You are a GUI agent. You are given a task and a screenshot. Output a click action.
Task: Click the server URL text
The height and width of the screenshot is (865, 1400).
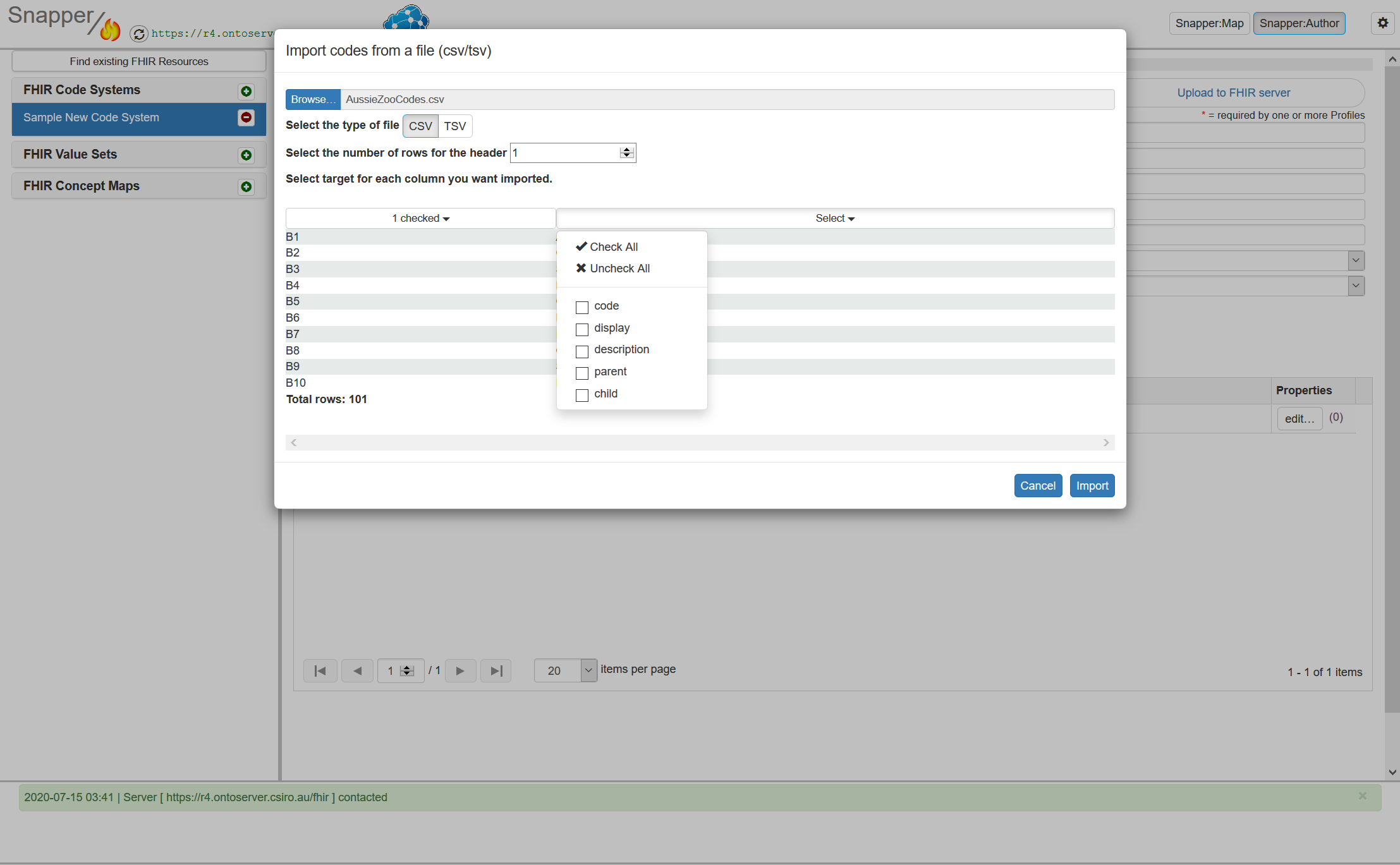(x=212, y=33)
